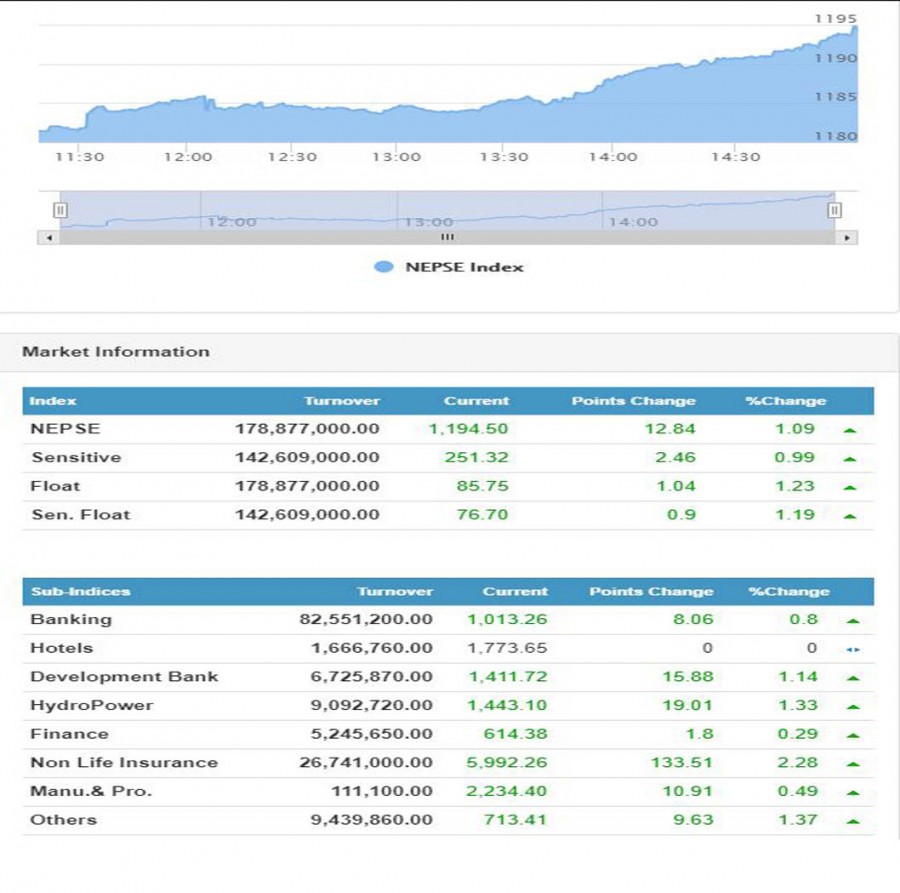
Task: Sort by Sub-Indices column header
Action: click(66, 592)
